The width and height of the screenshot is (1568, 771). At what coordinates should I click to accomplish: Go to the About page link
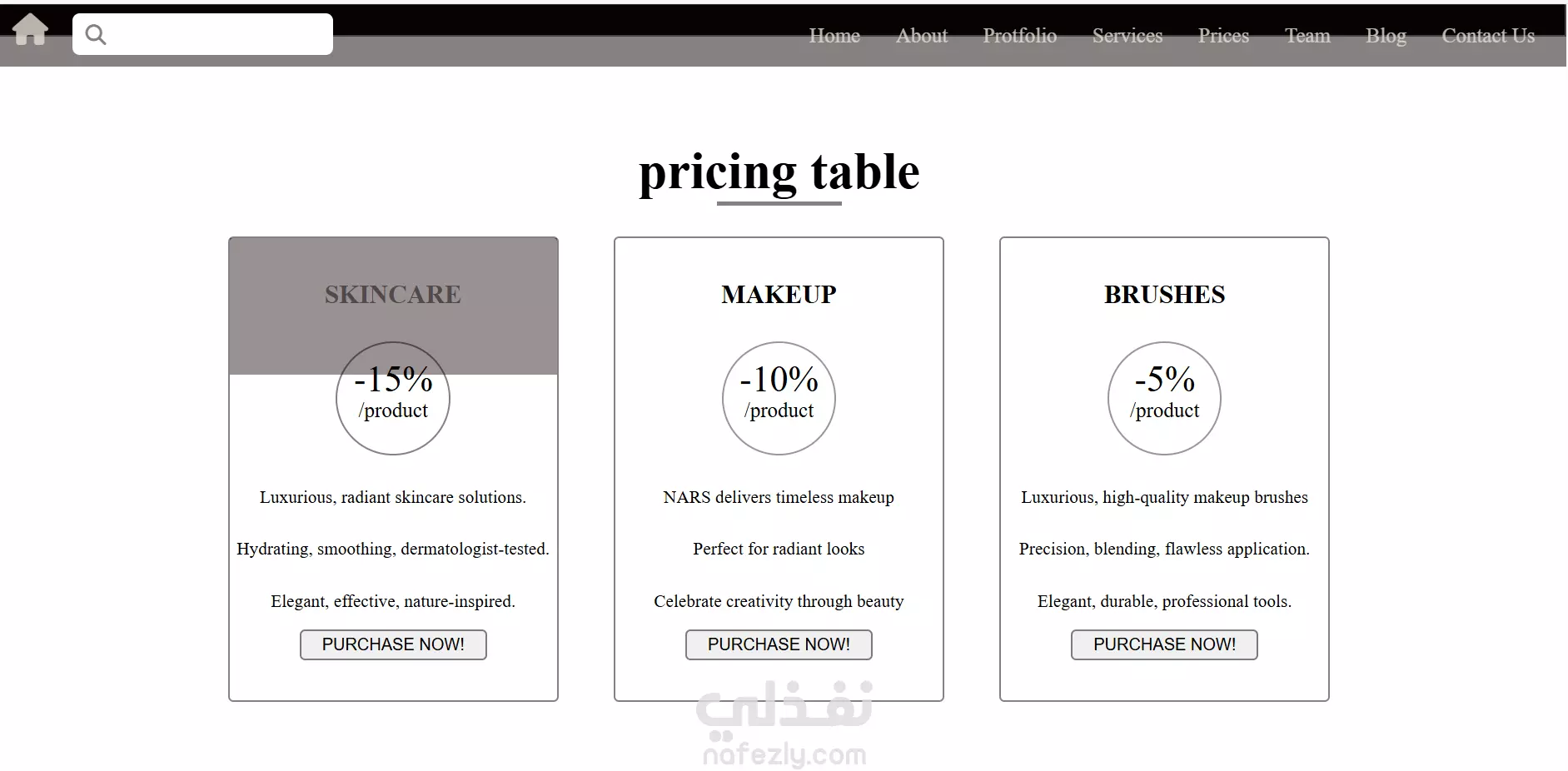pyautogui.click(x=922, y=36)
